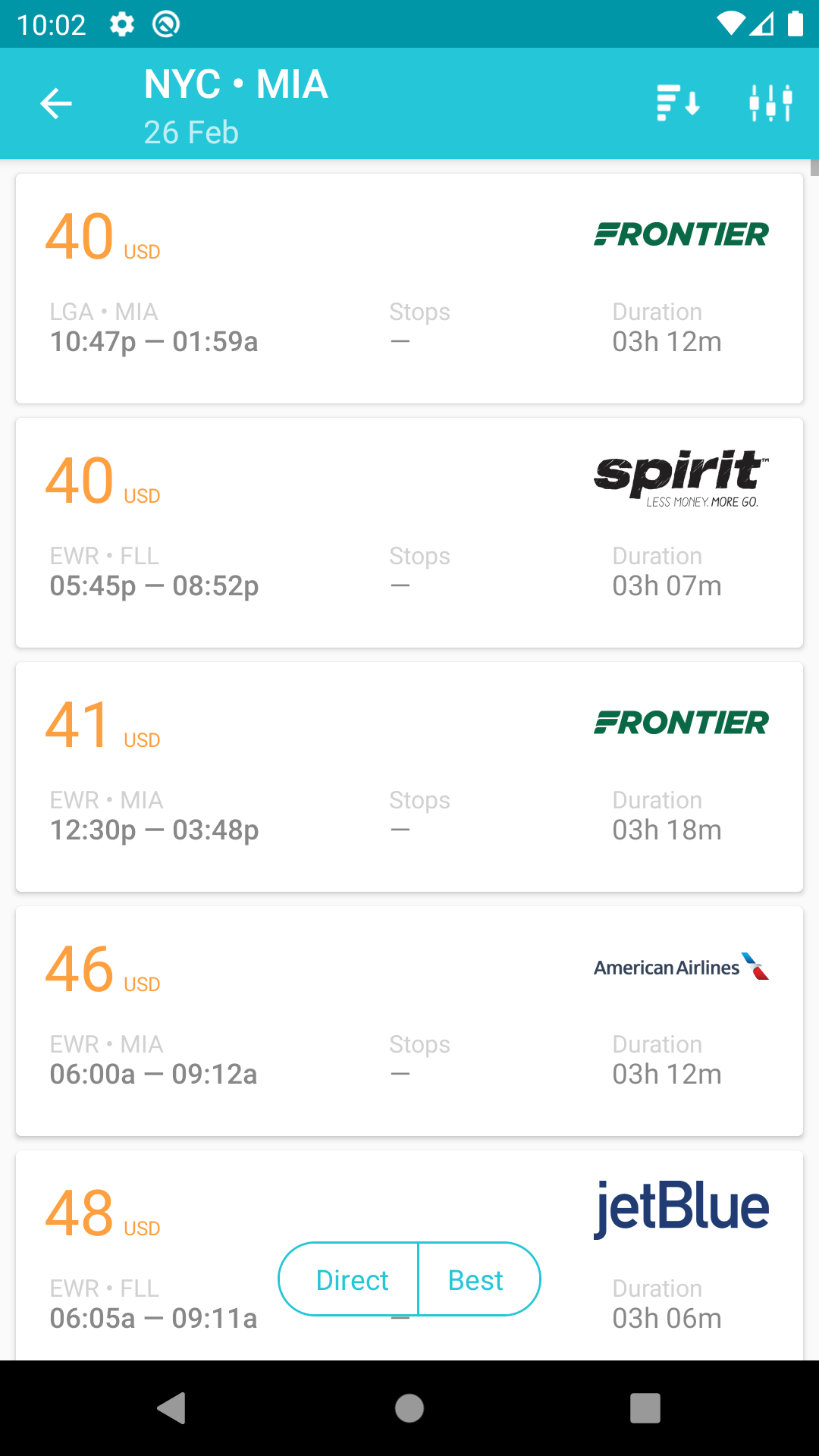Viewport: 819px width, 1456px height.
Task: Open the filter sliders icon
Action: pos(770,103)
